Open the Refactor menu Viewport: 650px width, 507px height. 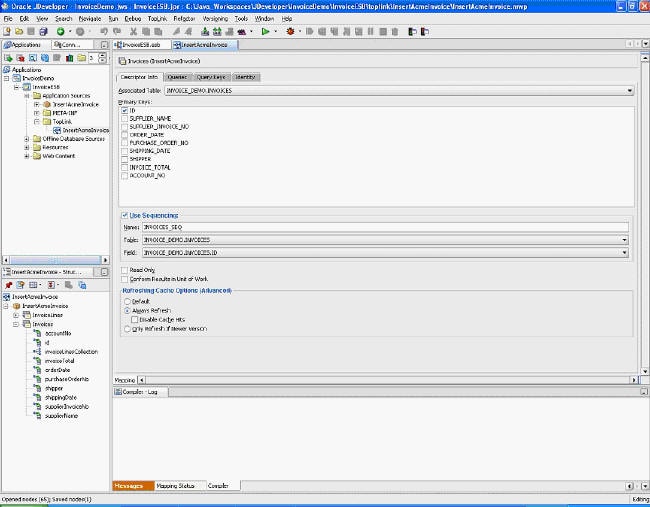click(x=184, y=19)
